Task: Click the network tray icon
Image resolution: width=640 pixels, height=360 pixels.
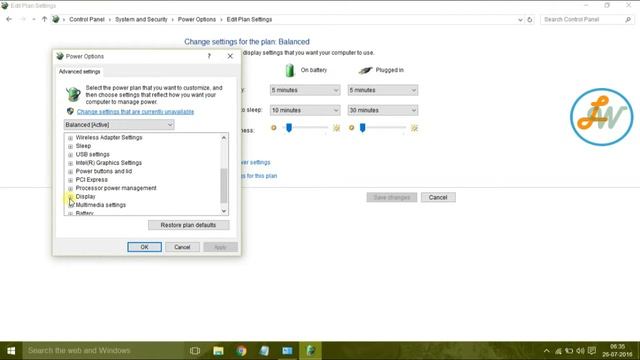Action: [x=558, y=351]
